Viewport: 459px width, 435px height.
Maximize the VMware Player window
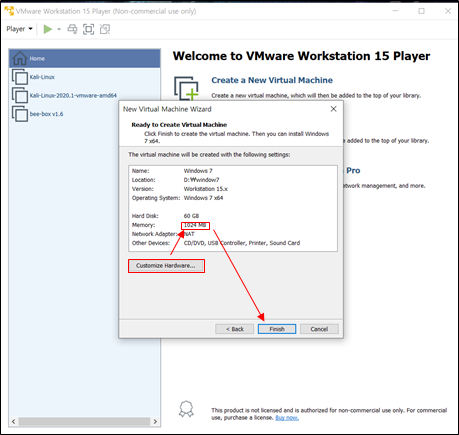tap(421, 11)
